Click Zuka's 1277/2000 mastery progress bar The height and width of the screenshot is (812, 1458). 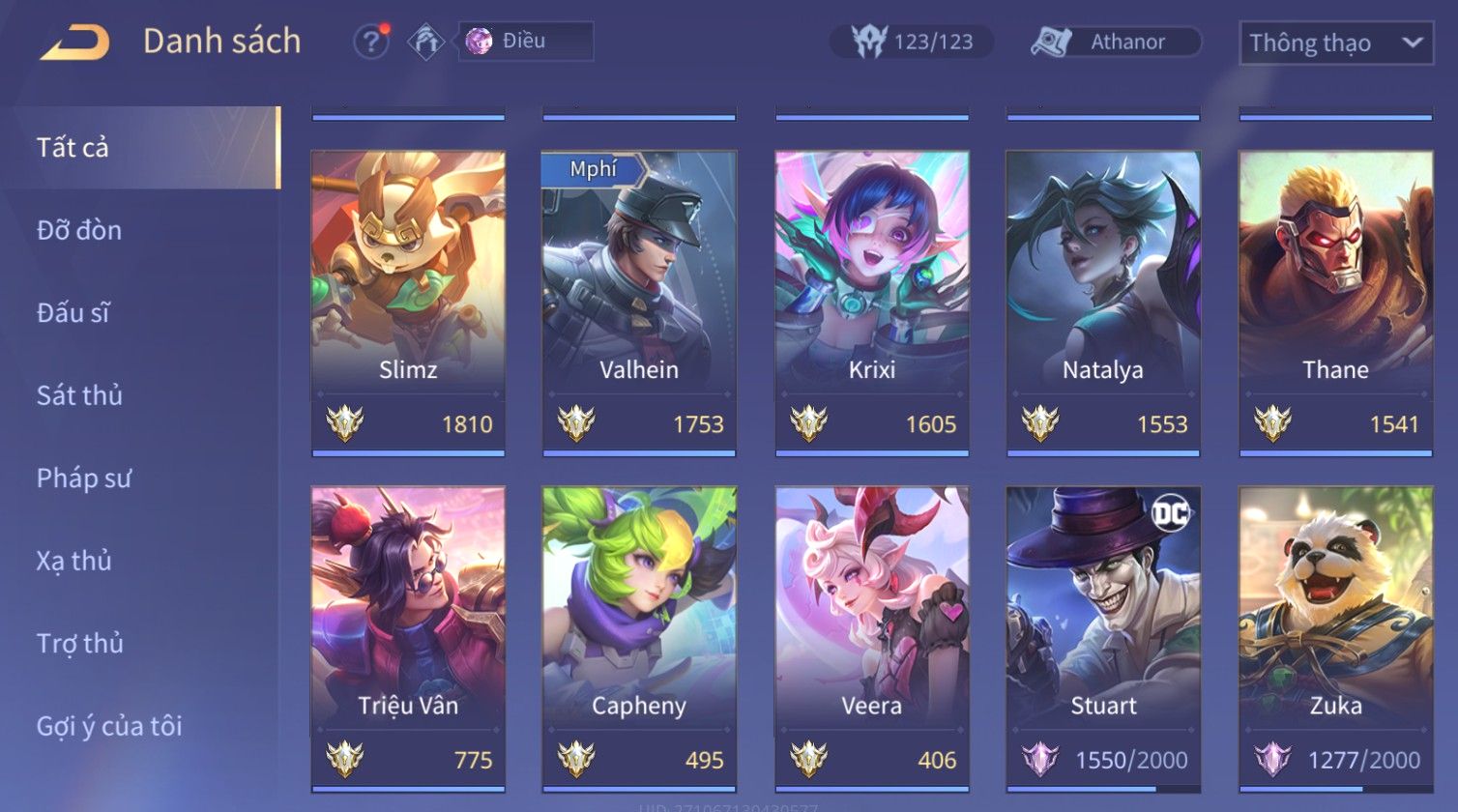click(1336, 789)
